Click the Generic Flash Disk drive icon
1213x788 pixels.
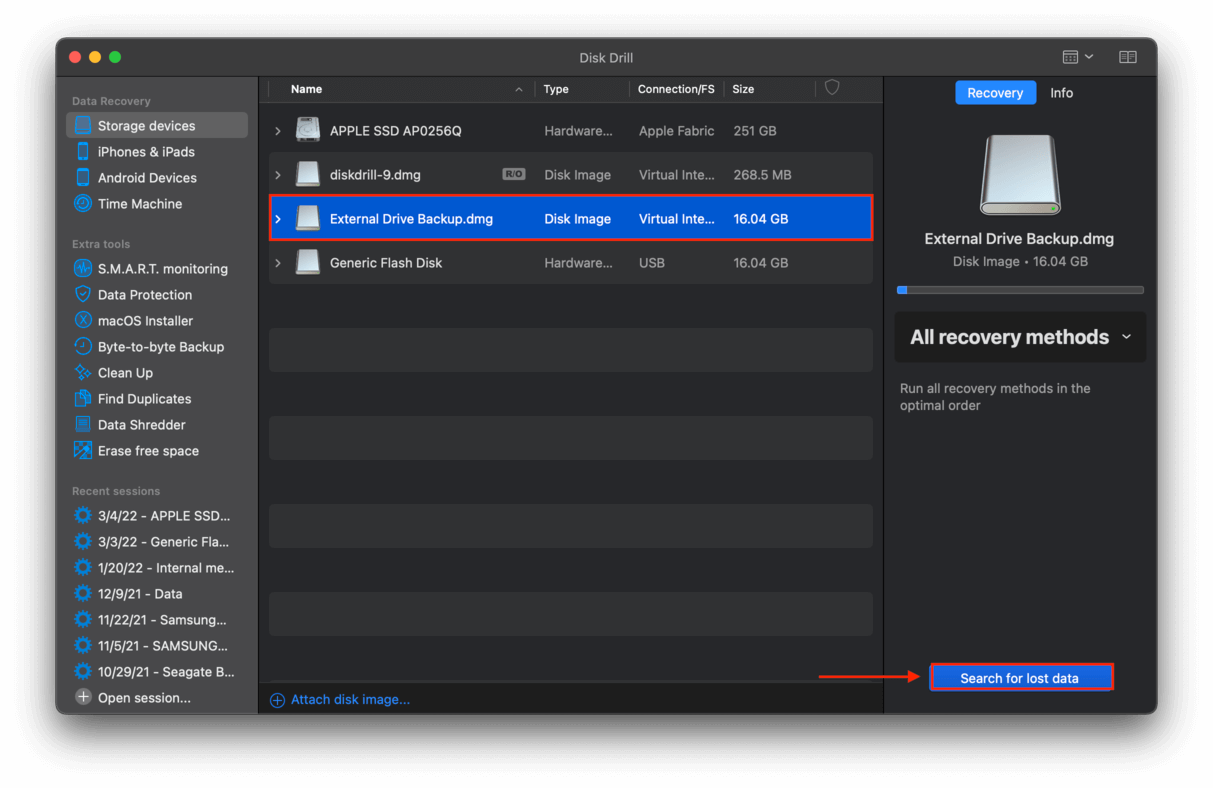point(308,263)
